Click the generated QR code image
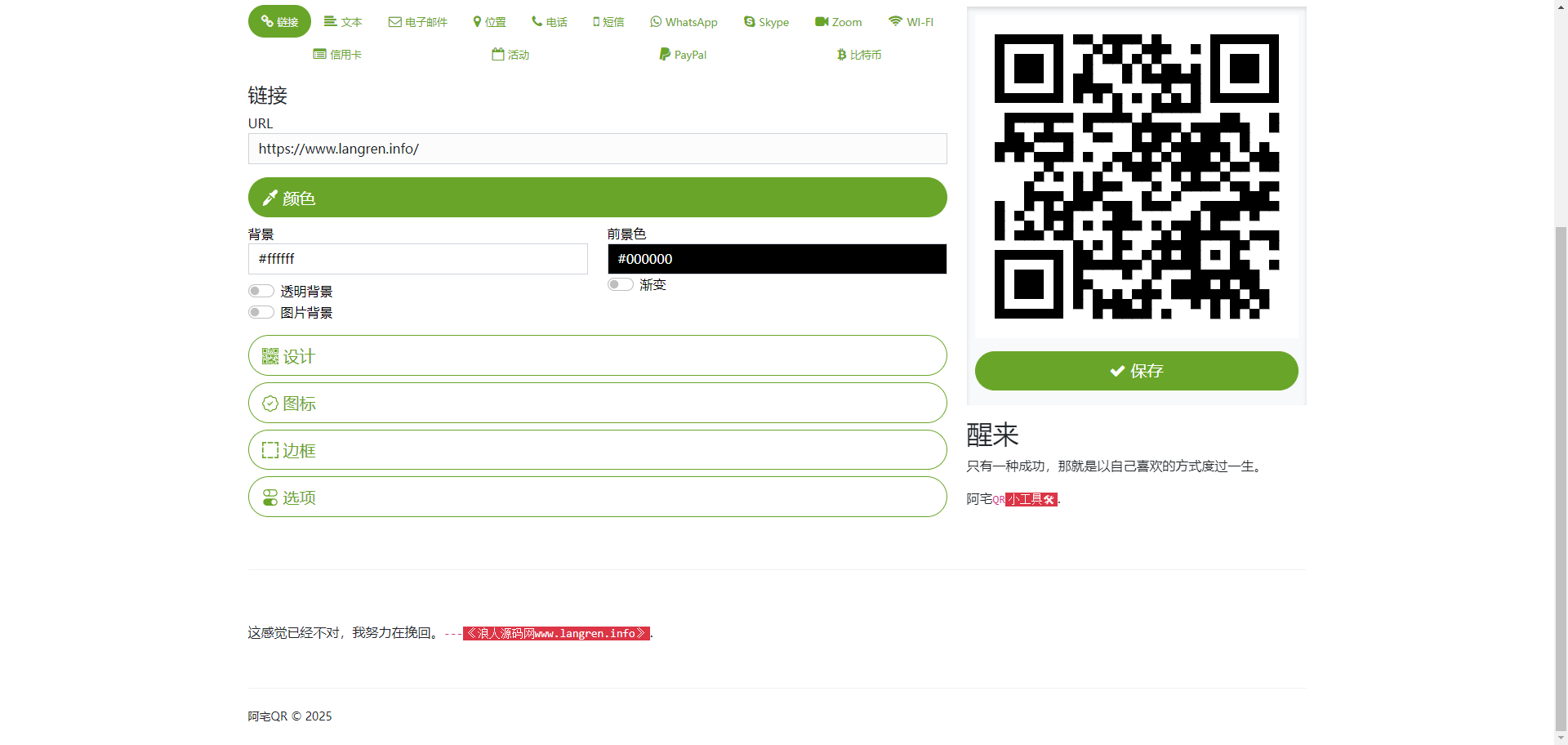The height and width of the screenshot is (745, 1568). (x=1137, y=176)
